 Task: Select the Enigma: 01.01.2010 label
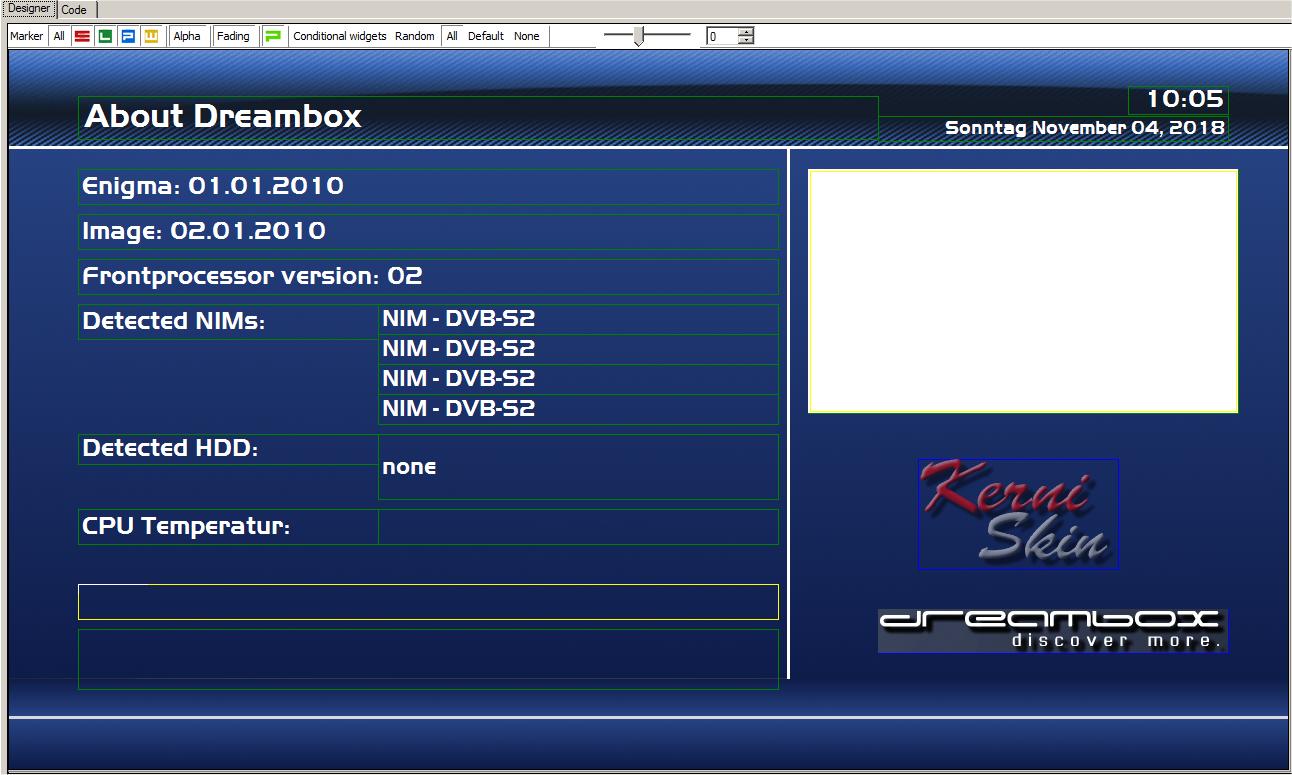pos(428,187)
